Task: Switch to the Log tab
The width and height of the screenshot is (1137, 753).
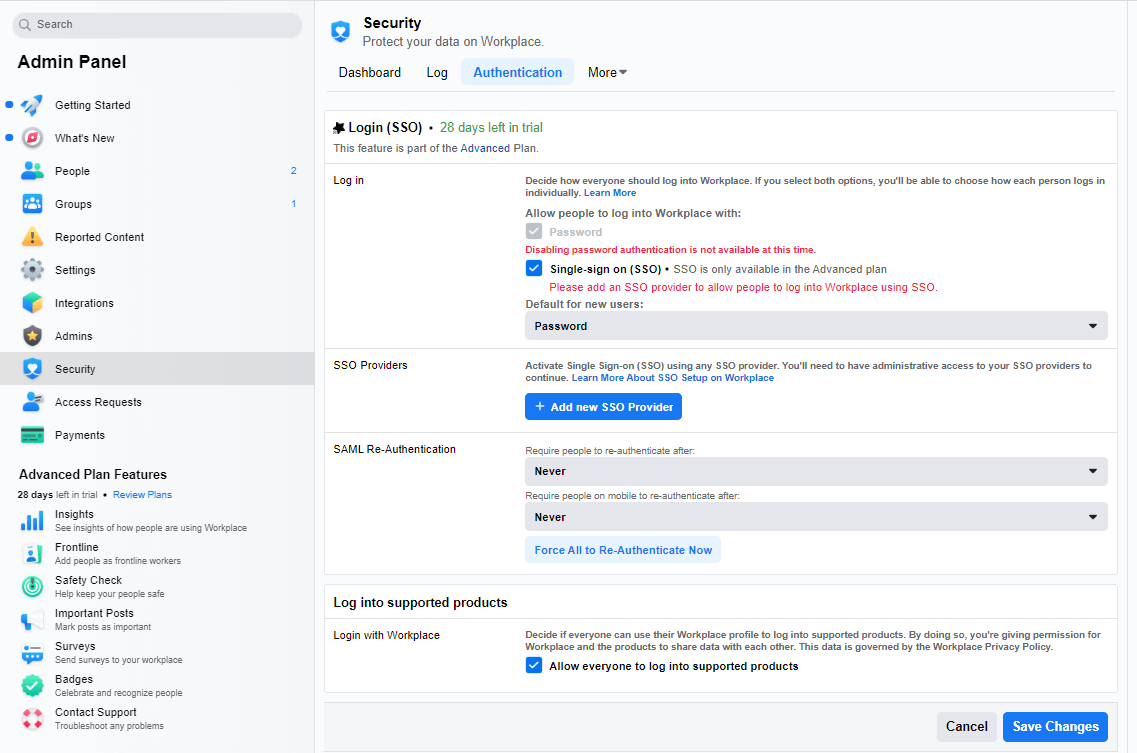Action: pos(437,73)
